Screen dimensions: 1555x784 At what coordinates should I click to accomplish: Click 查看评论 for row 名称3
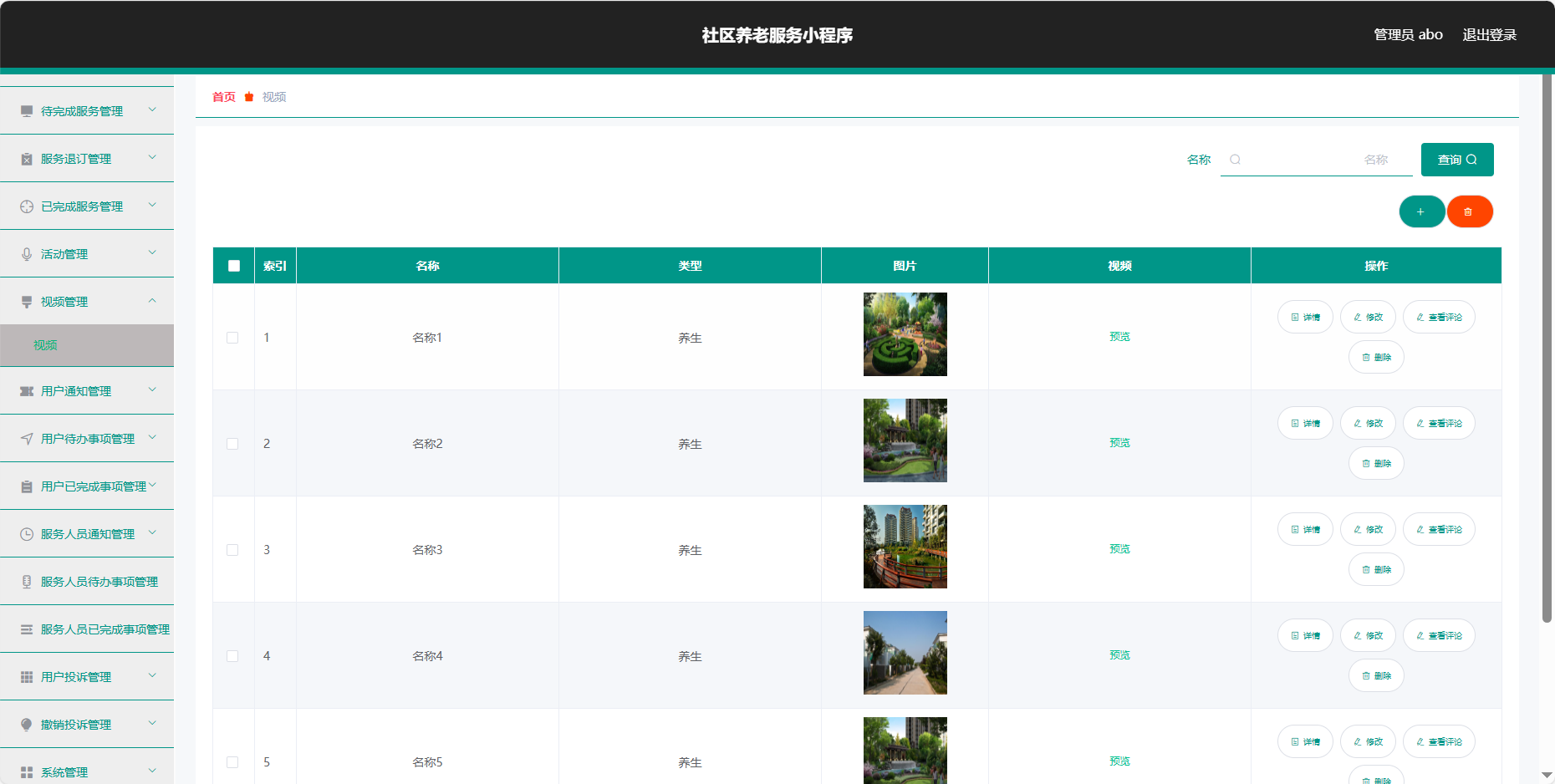[x=1439, y=529]
